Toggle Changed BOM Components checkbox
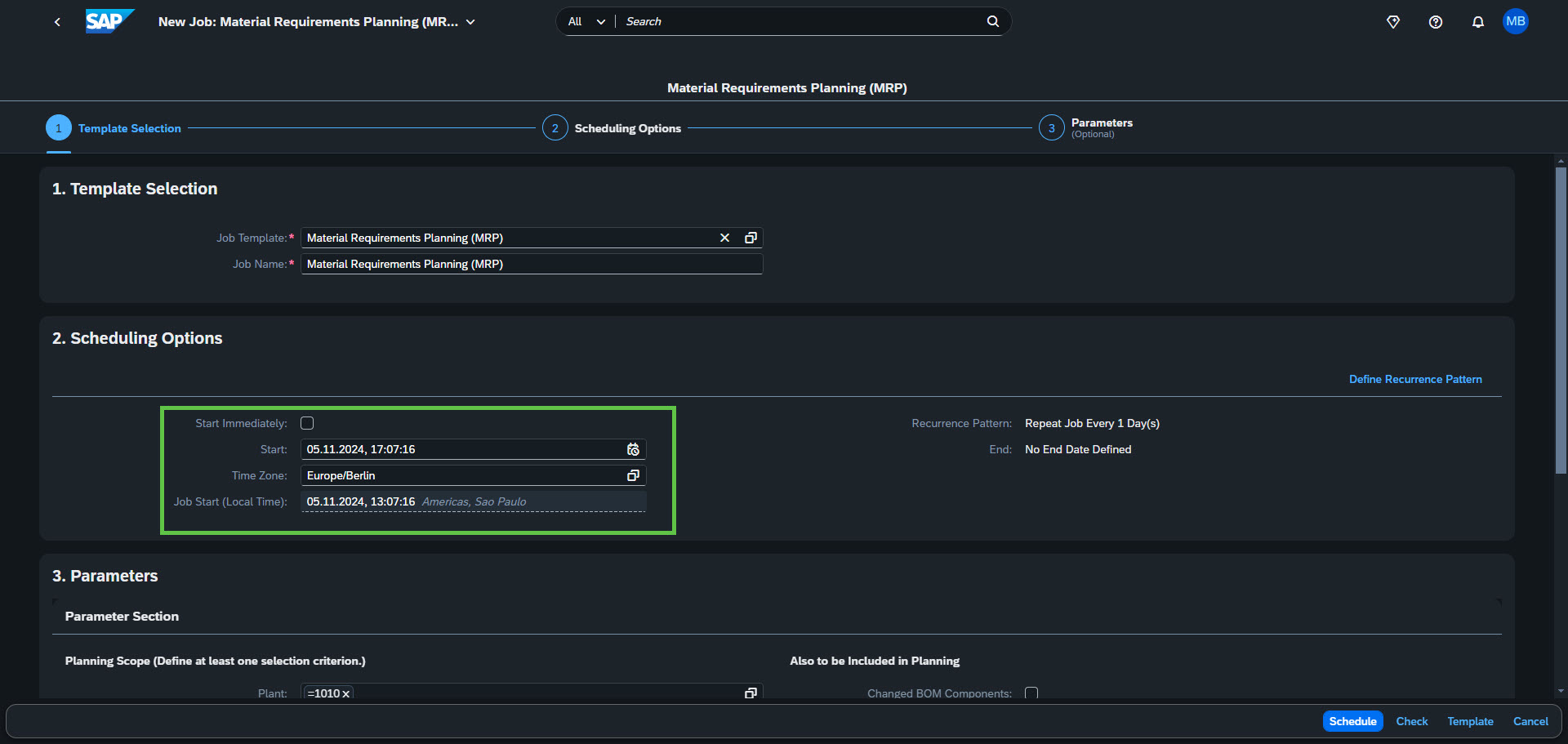1568x744 pixels. tap(1031, 693)
